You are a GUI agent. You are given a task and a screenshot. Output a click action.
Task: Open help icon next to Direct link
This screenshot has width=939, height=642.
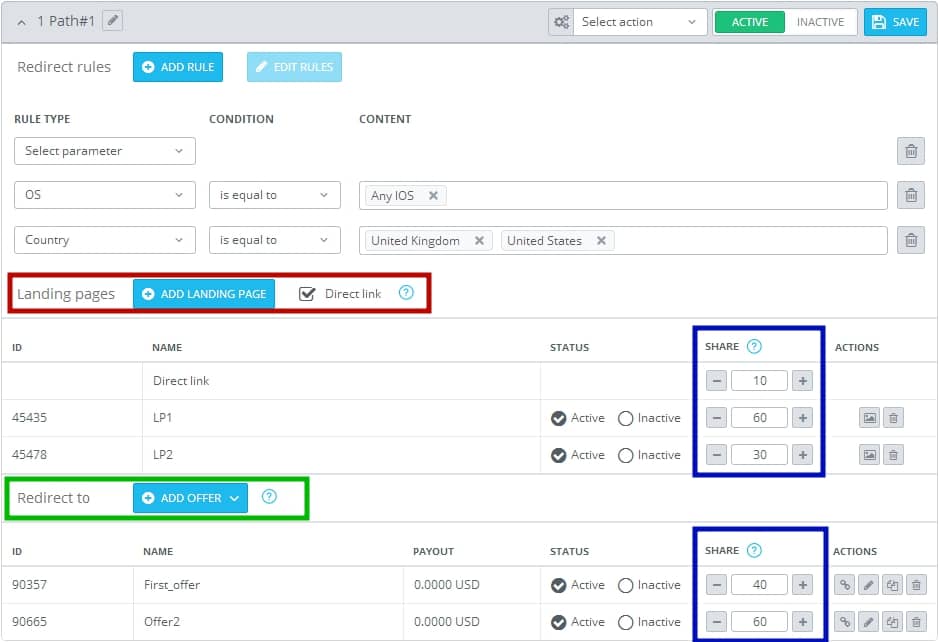pos(406,292)
